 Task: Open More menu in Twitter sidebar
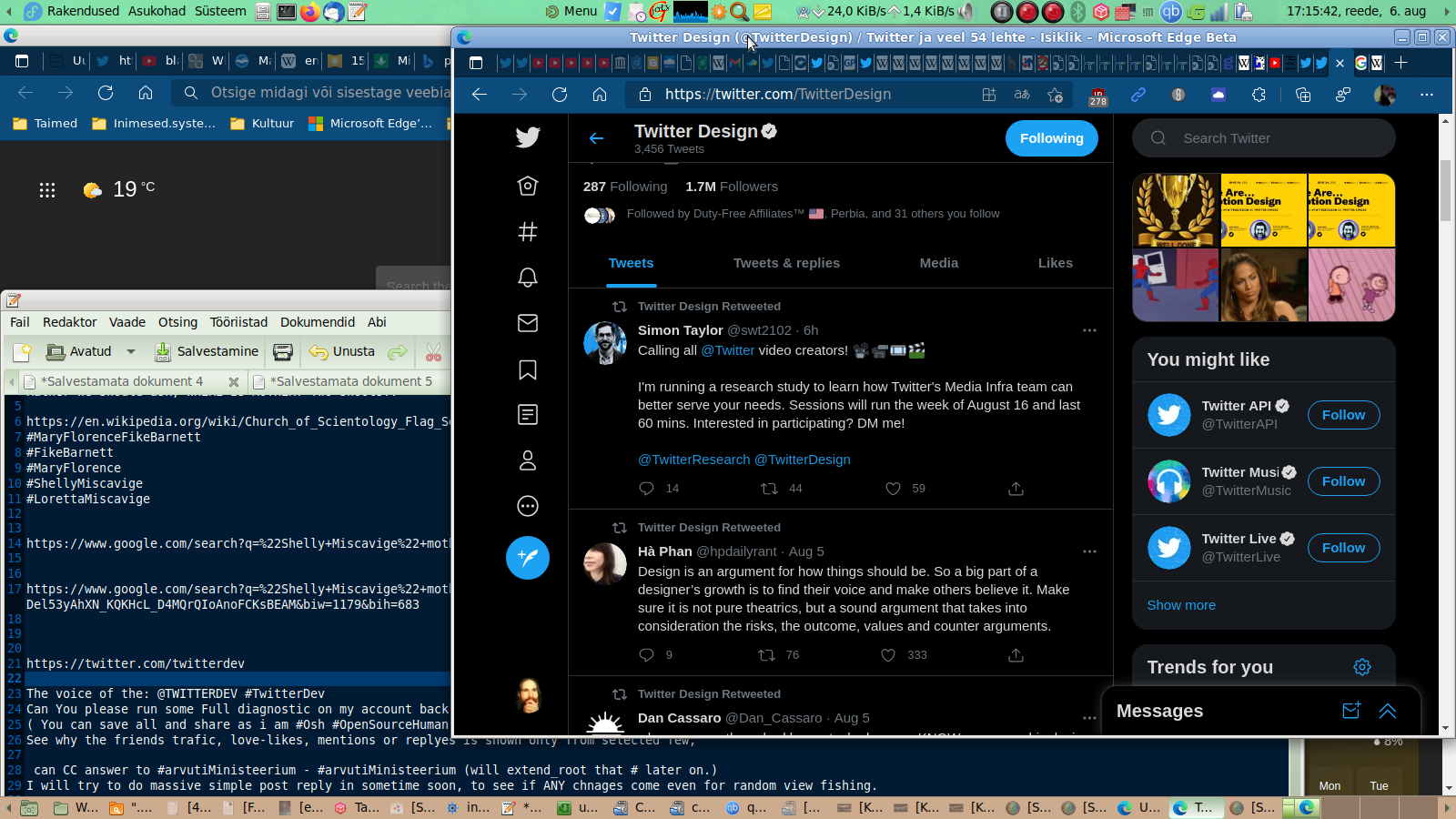528,506
